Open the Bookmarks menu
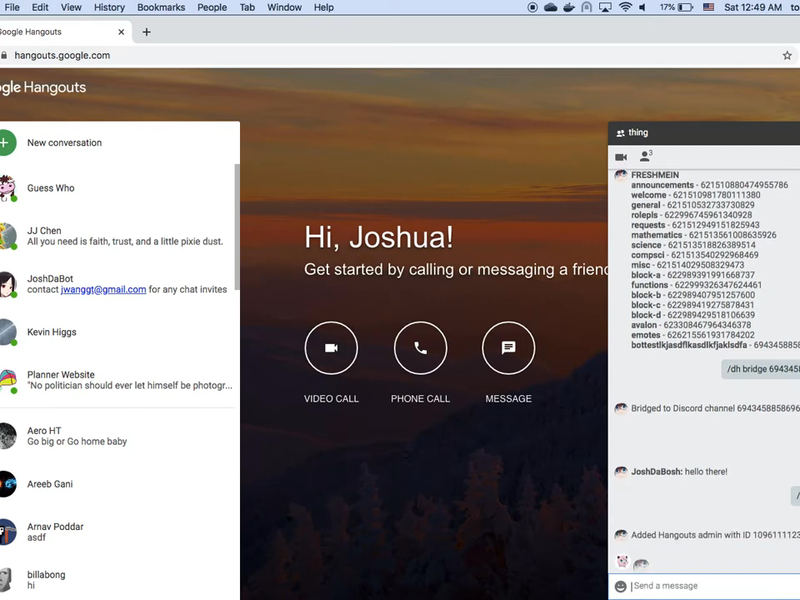800x600 pixels. 161,7
